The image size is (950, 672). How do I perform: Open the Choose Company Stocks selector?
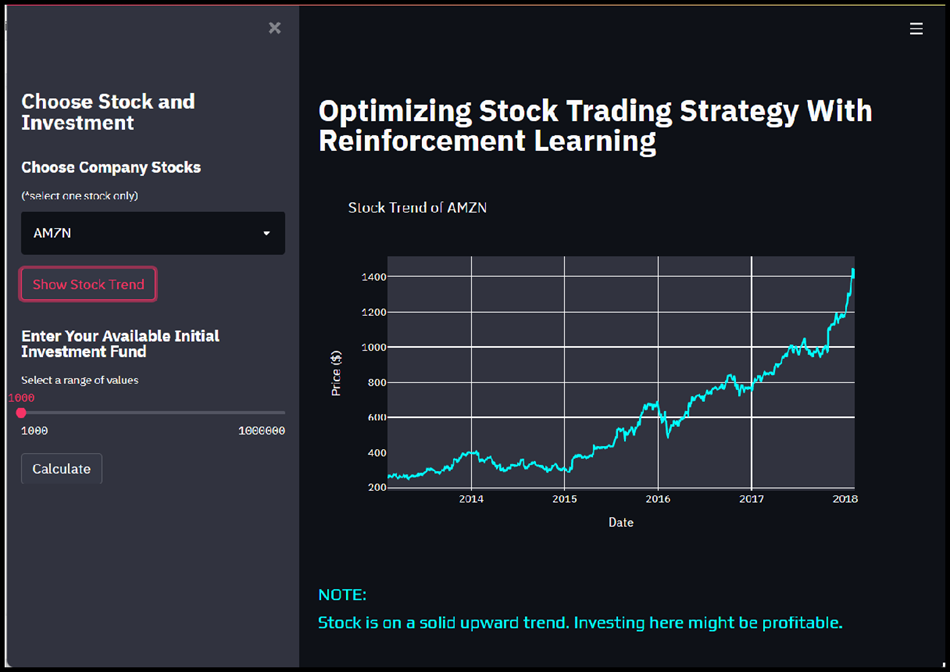click(152, 233)
